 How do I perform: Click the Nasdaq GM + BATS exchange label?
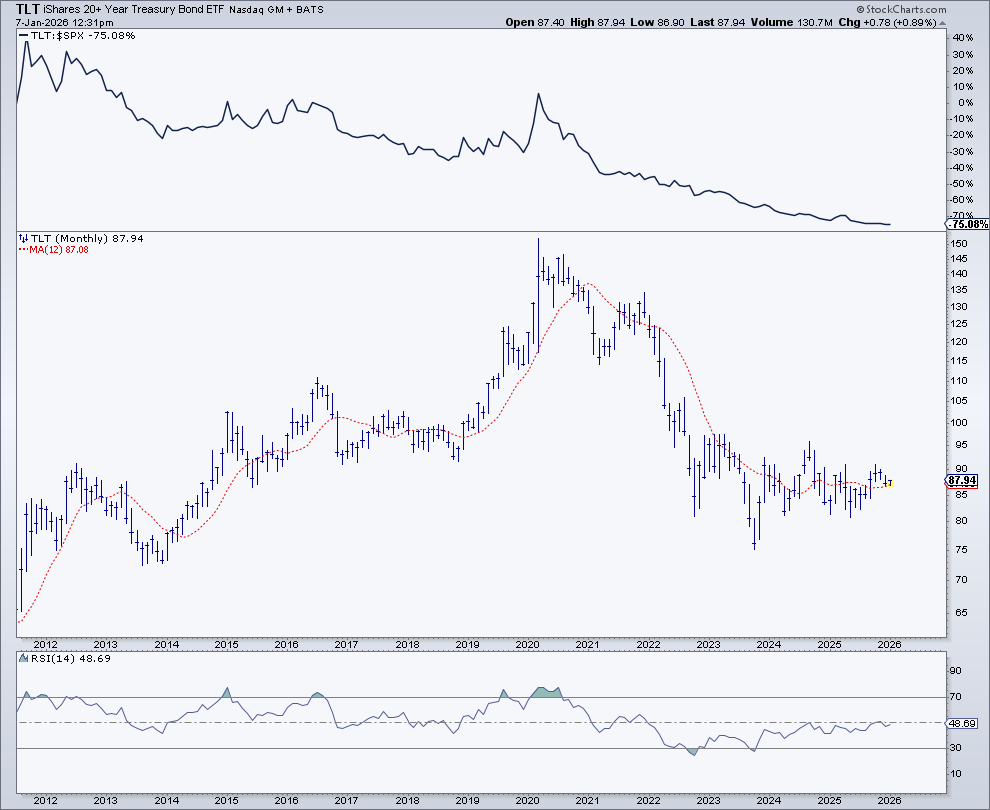pyautogui.click(x=276, y=10)
